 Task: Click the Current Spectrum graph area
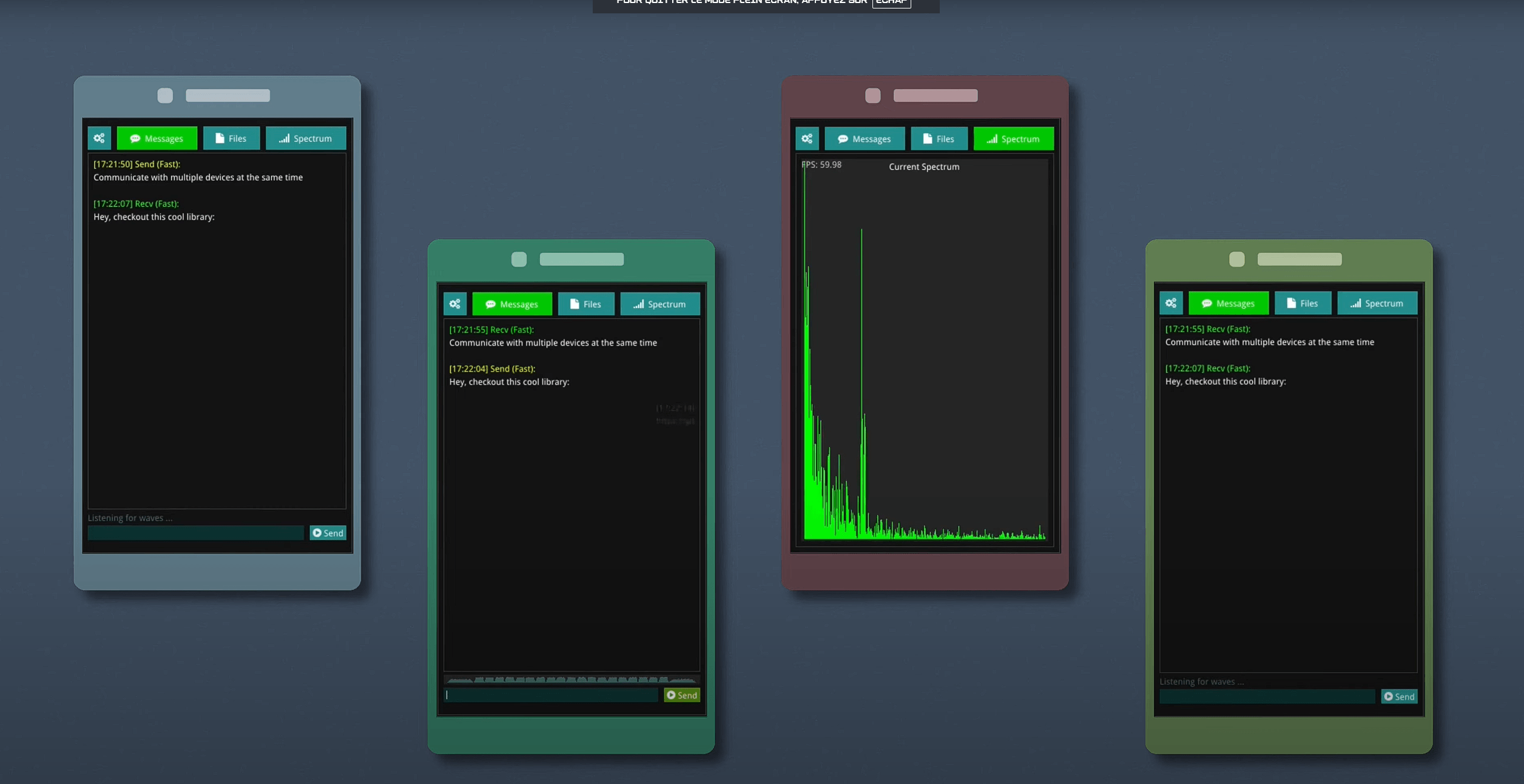coord(925,352)
